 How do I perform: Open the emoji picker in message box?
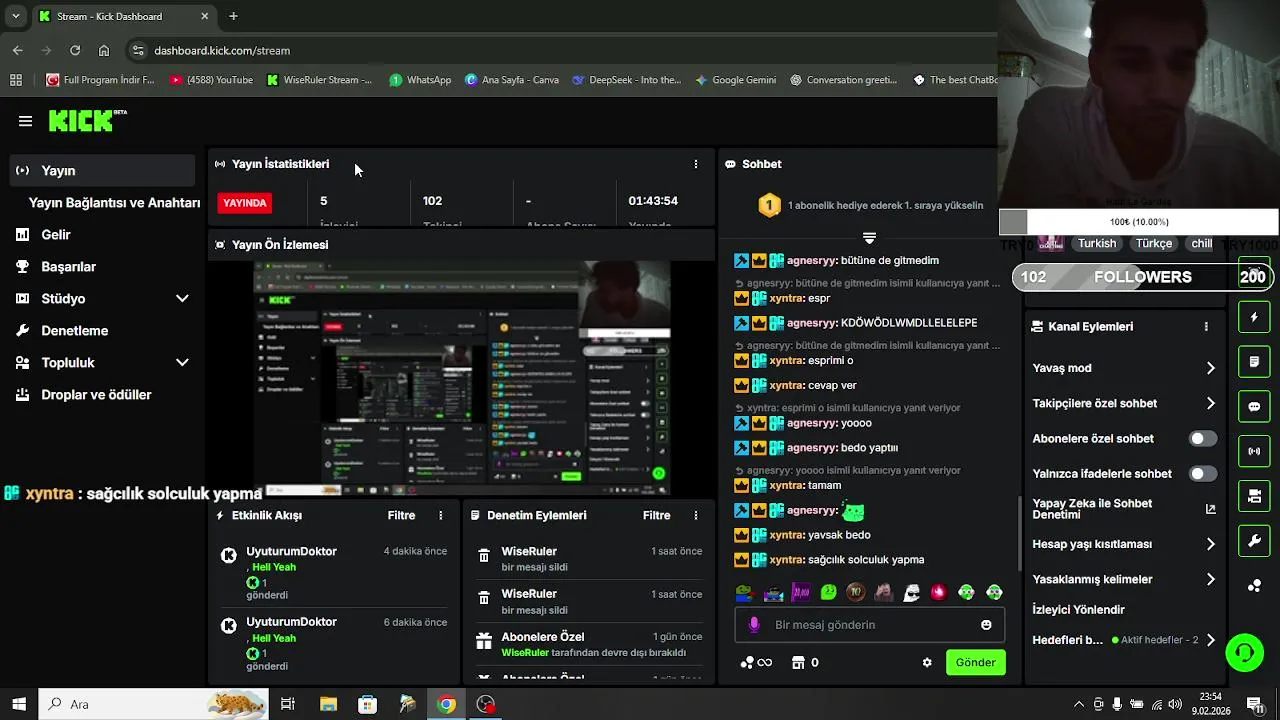click(x=986, y=624)
